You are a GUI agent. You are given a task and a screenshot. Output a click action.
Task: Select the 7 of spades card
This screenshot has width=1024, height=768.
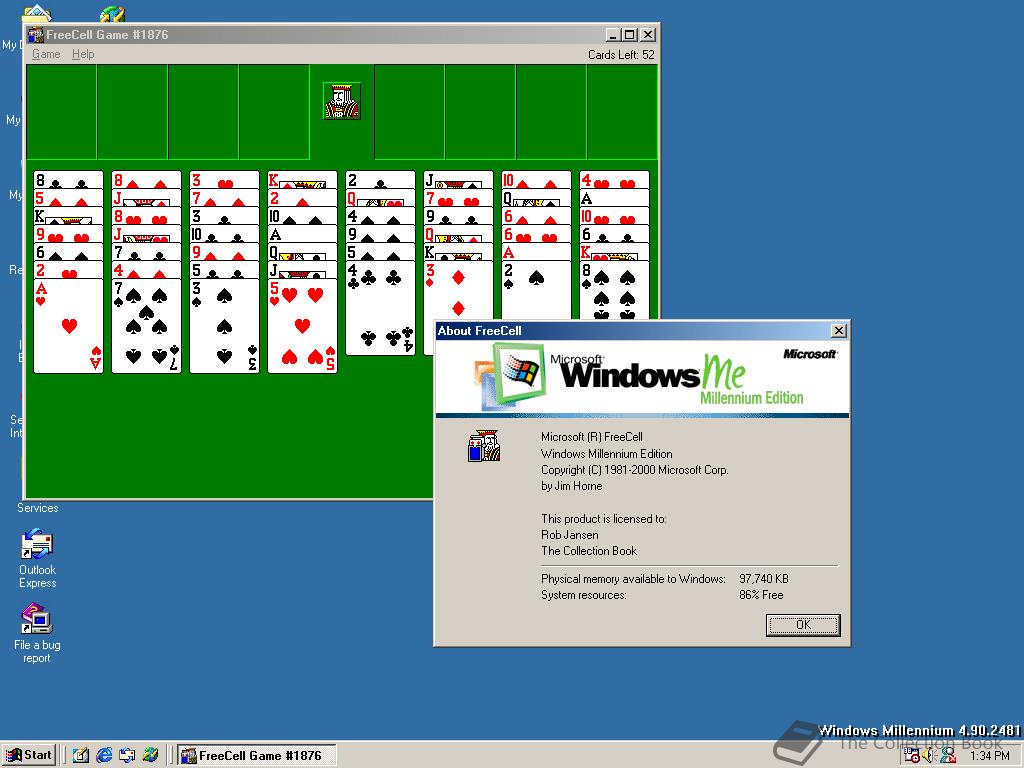[x=146, y=326]
